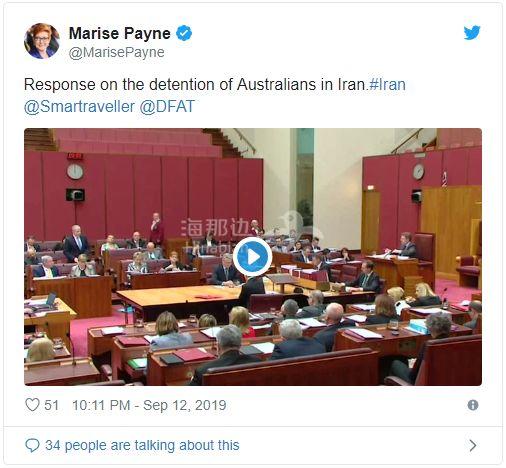Image resolution: width=506 pixels, height=468 pixels.
Task: Open the 10:11 PM Sep 12, 2019 timestamp
Action: [149, 405]
